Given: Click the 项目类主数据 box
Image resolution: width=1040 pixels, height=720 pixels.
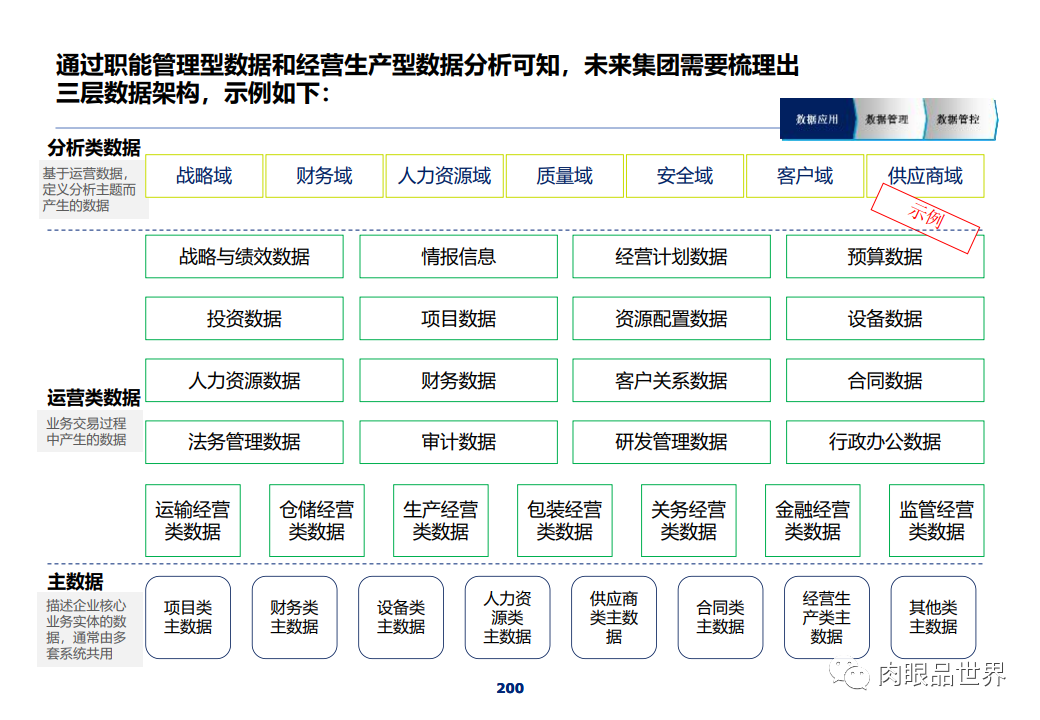Looking at the screenshot, I should tap(188, 617).
